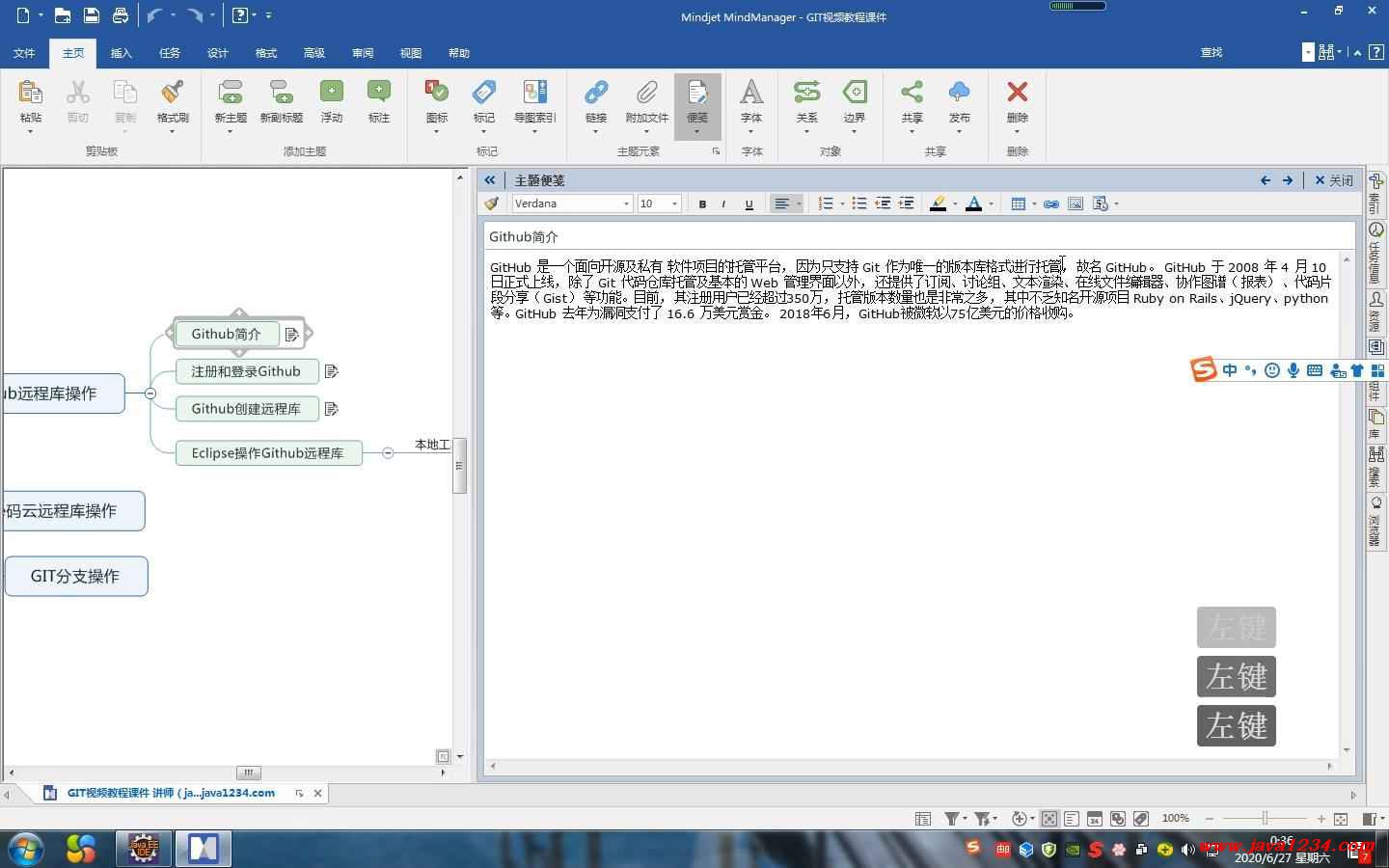Toggle bold in notes toolbar

click(702, 203)
